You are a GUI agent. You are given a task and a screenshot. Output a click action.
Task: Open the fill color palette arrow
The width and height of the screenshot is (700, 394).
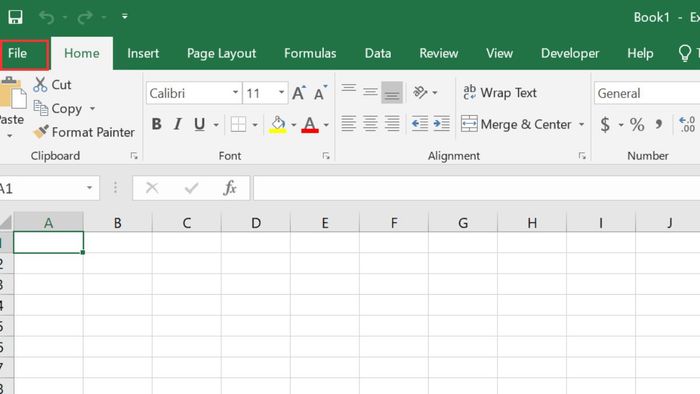pyautogui.click(x=294, y=124)
